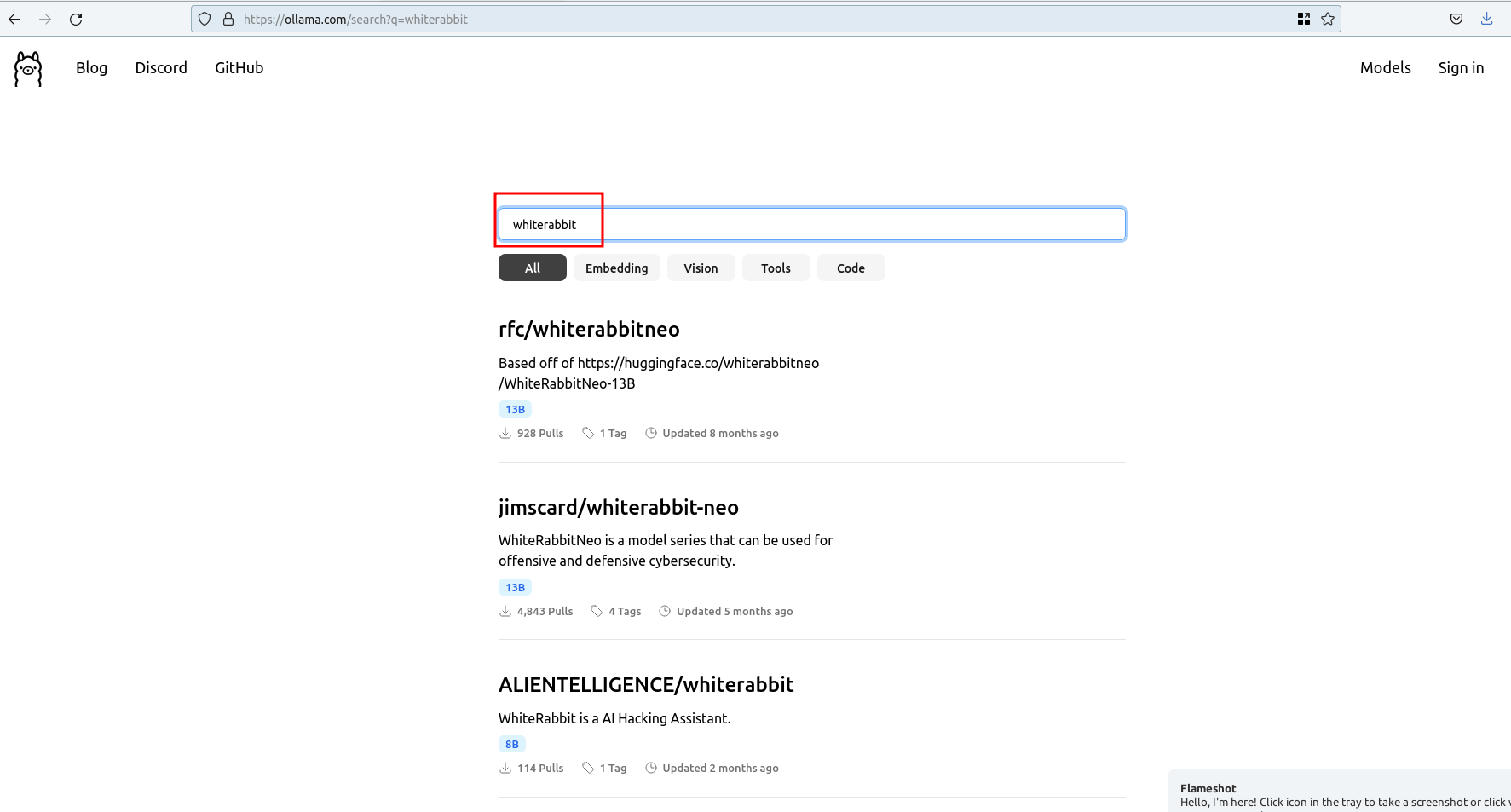Click the padlock site security icon

228,19
